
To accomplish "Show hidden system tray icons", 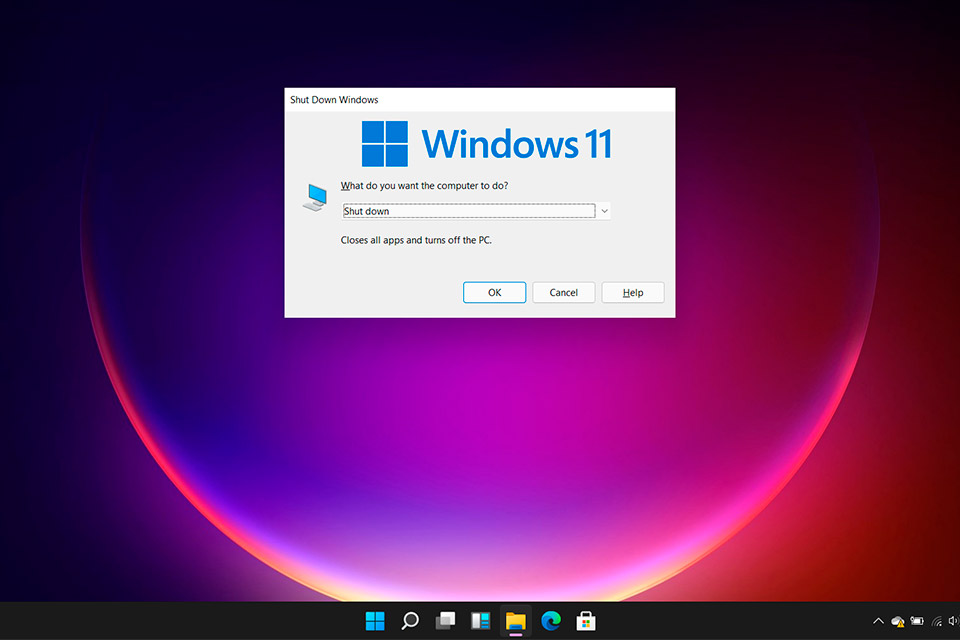I will 878,621.
